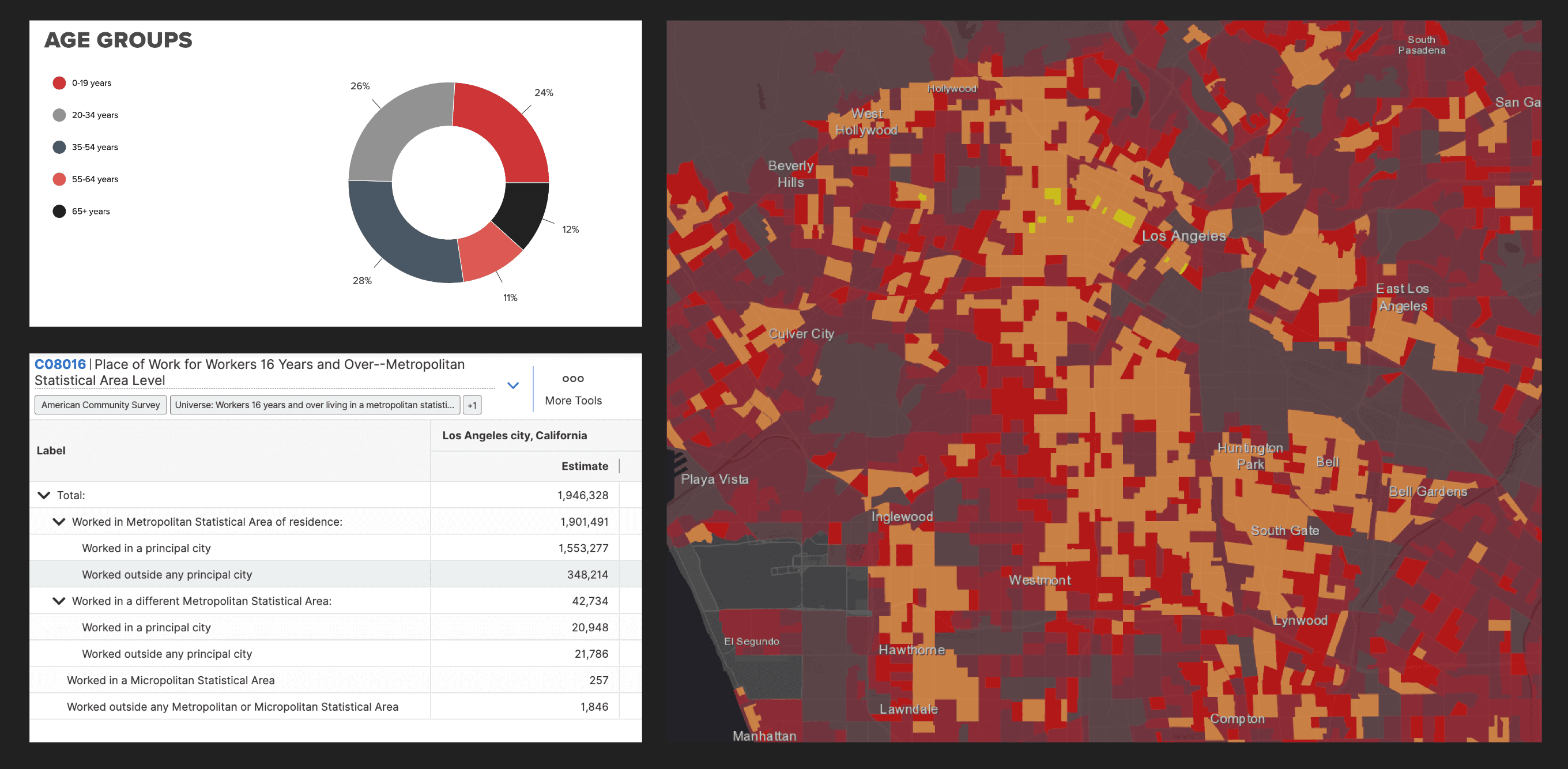Click the 65+ years legend marker
1568x769 pixels.
click(x=59, y=212)
